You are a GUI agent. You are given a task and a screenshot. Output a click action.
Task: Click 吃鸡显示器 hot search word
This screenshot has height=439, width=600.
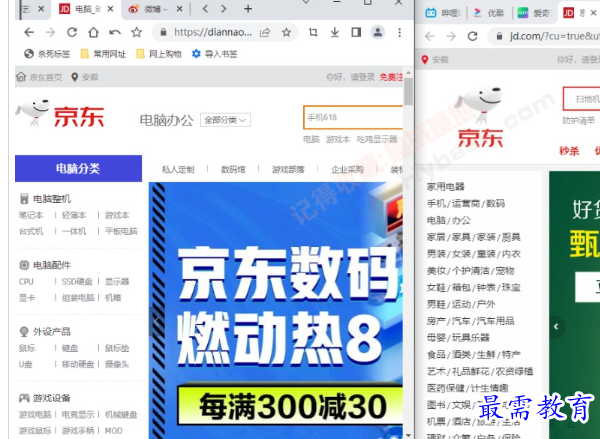[377, 139]
